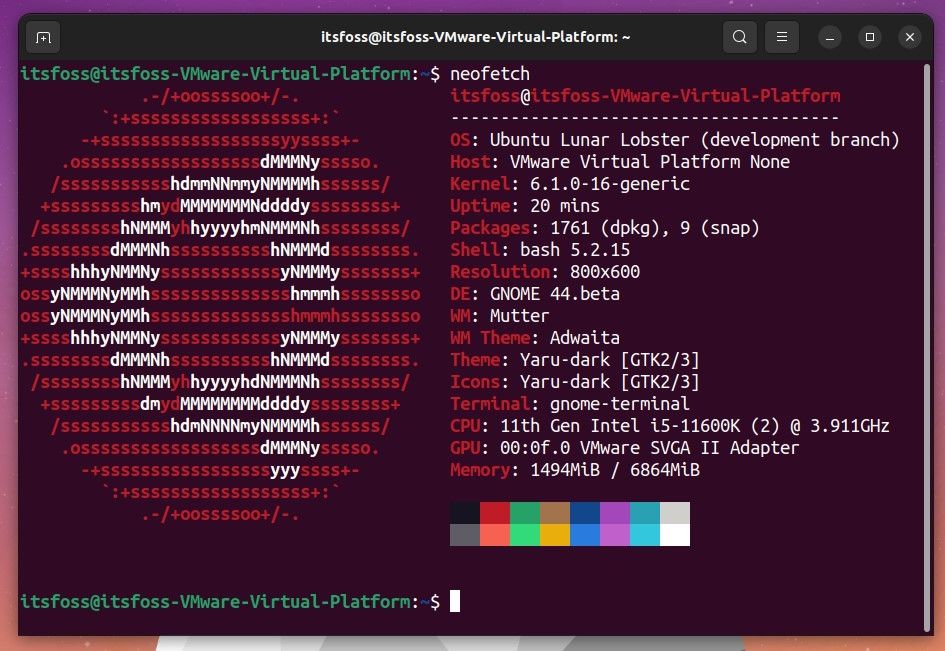Screen dimensions: 945x651
Task: Click the bright green color block
Action: [525, 535]
